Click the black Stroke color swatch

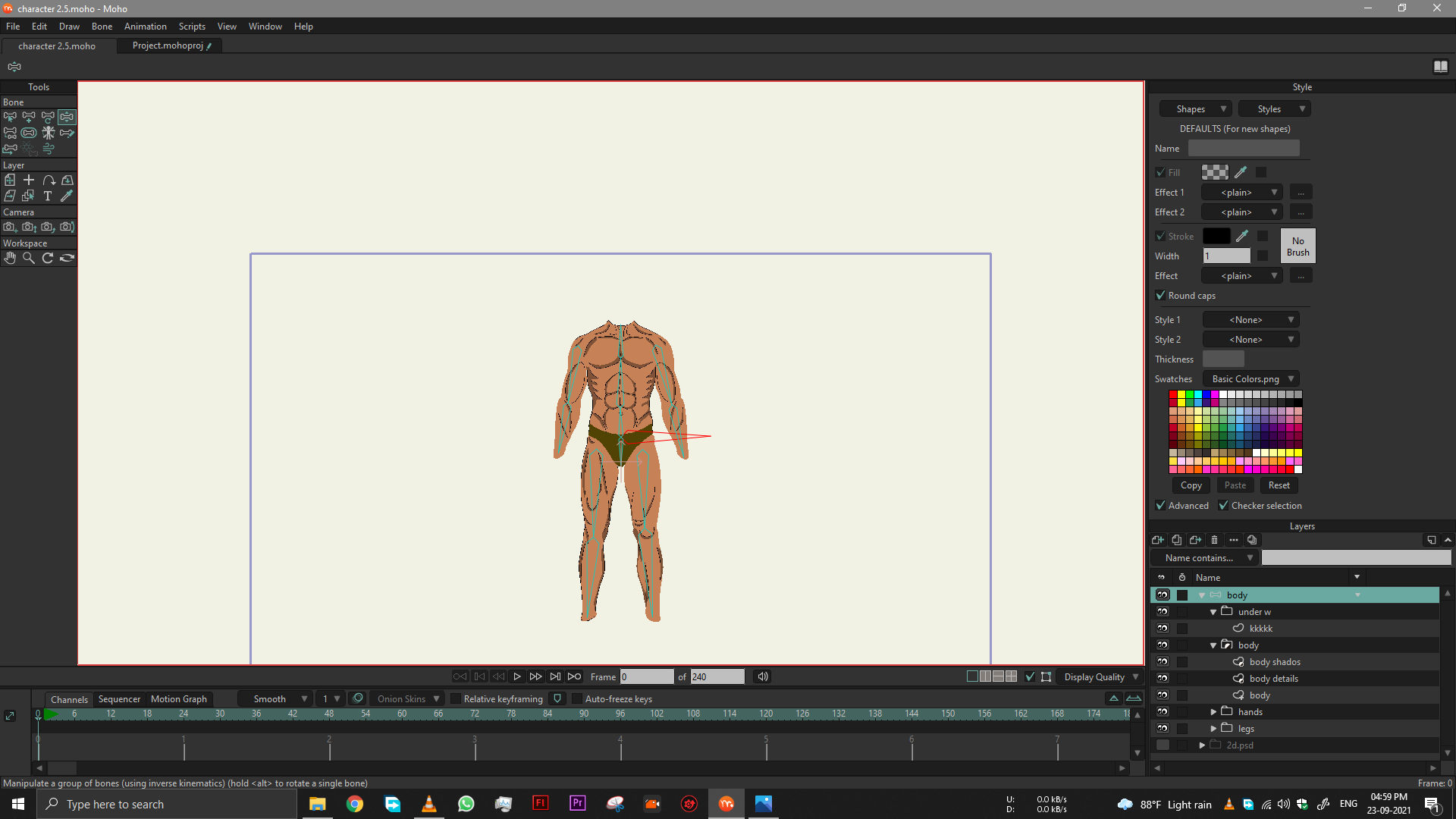click(1216, 237)
